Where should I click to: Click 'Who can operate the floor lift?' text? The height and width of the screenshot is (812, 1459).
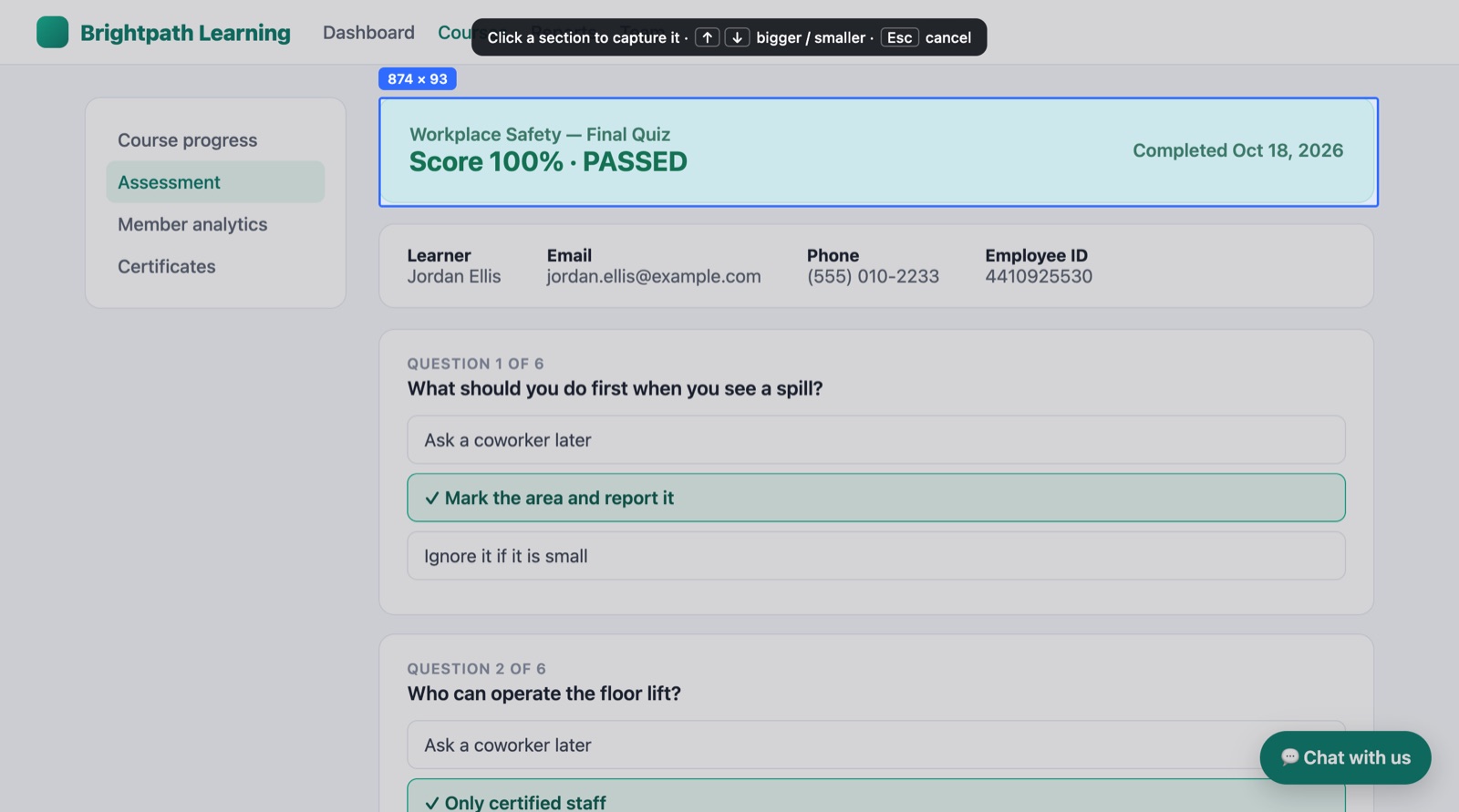tap(544, 694)
